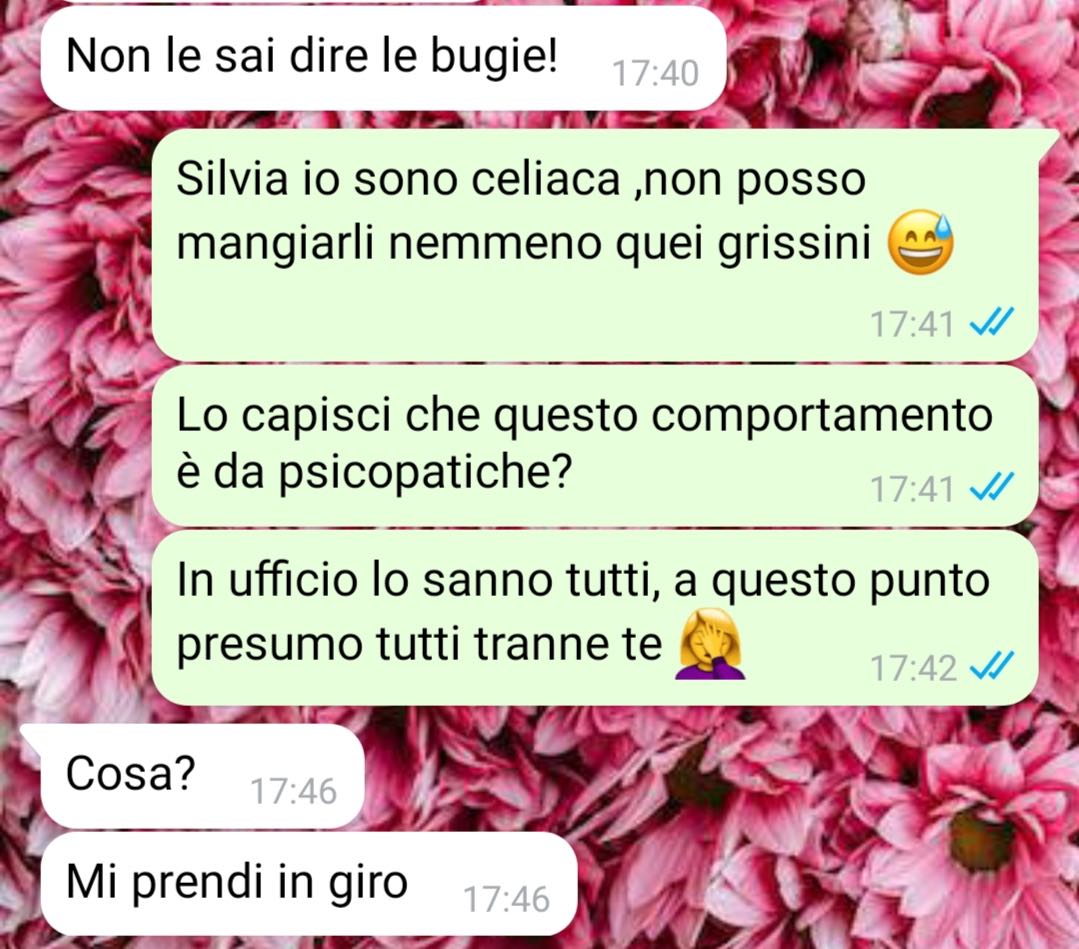The height and width of the screenshot is (949, 1079).
Task: Tap the sweating grin emoji
Action: pyautogui.click(x=920, y=242)
